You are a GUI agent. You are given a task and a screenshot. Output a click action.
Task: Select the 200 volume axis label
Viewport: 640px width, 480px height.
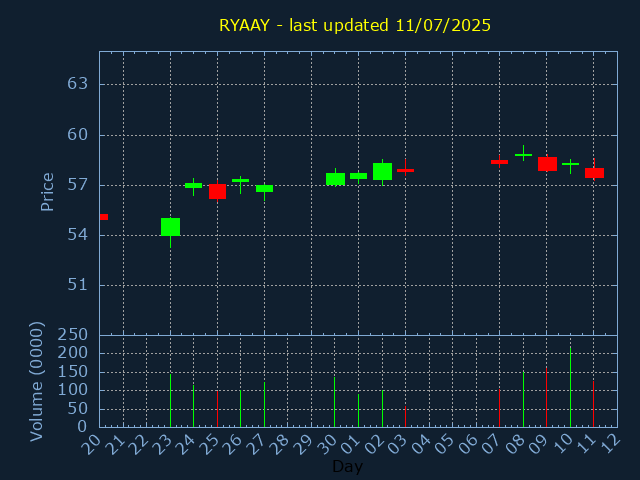(73, 353)
